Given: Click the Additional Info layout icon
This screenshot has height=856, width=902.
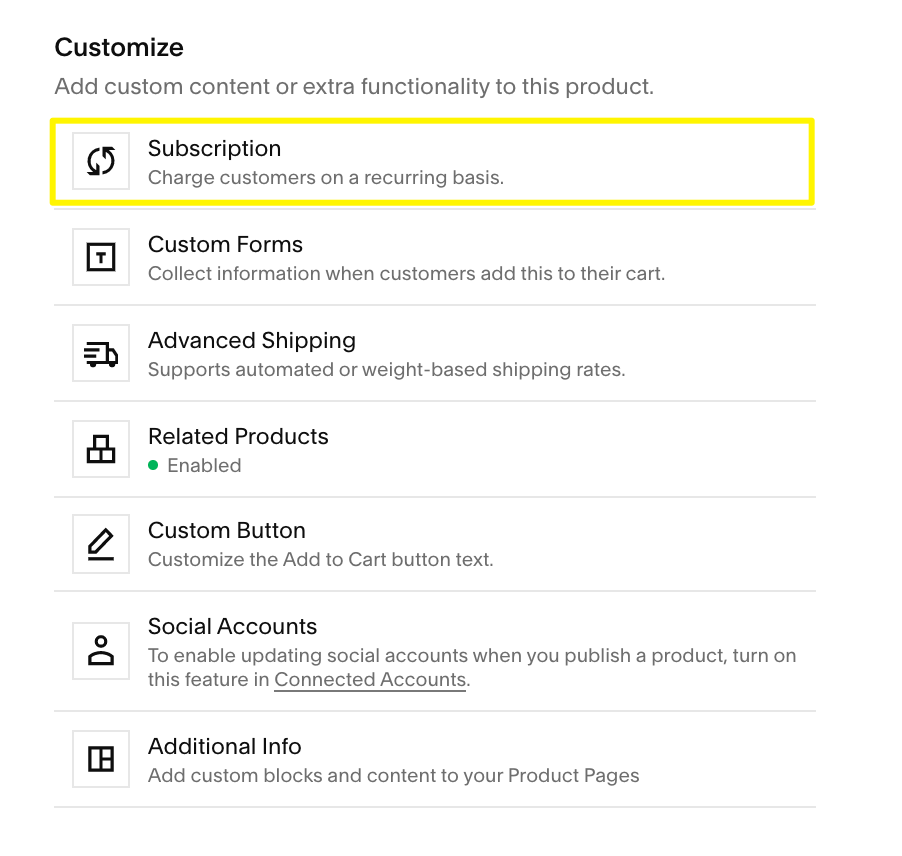Looking at the screenshot, I should click(101, 759).
